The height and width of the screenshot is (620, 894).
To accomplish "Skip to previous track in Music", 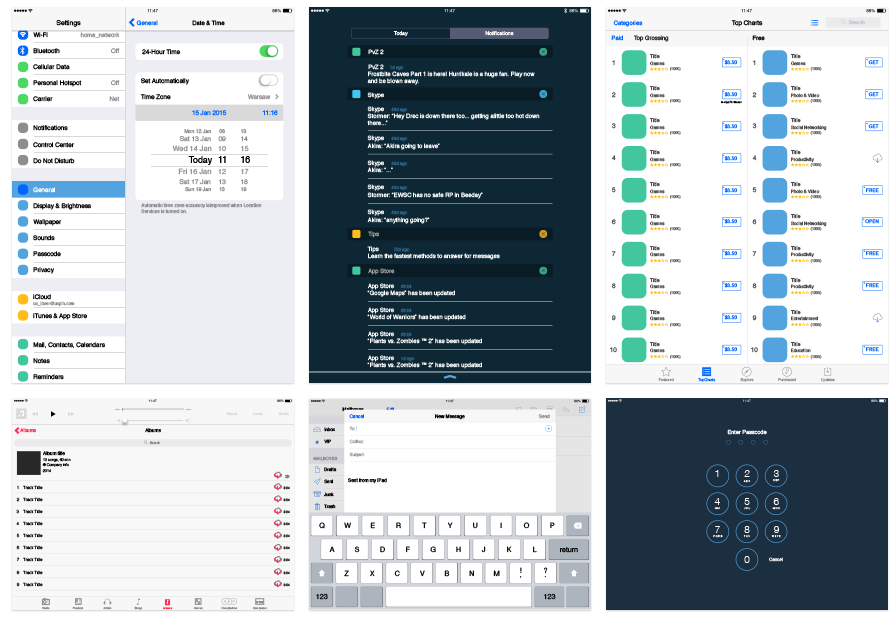I will [x=35, y=414].
